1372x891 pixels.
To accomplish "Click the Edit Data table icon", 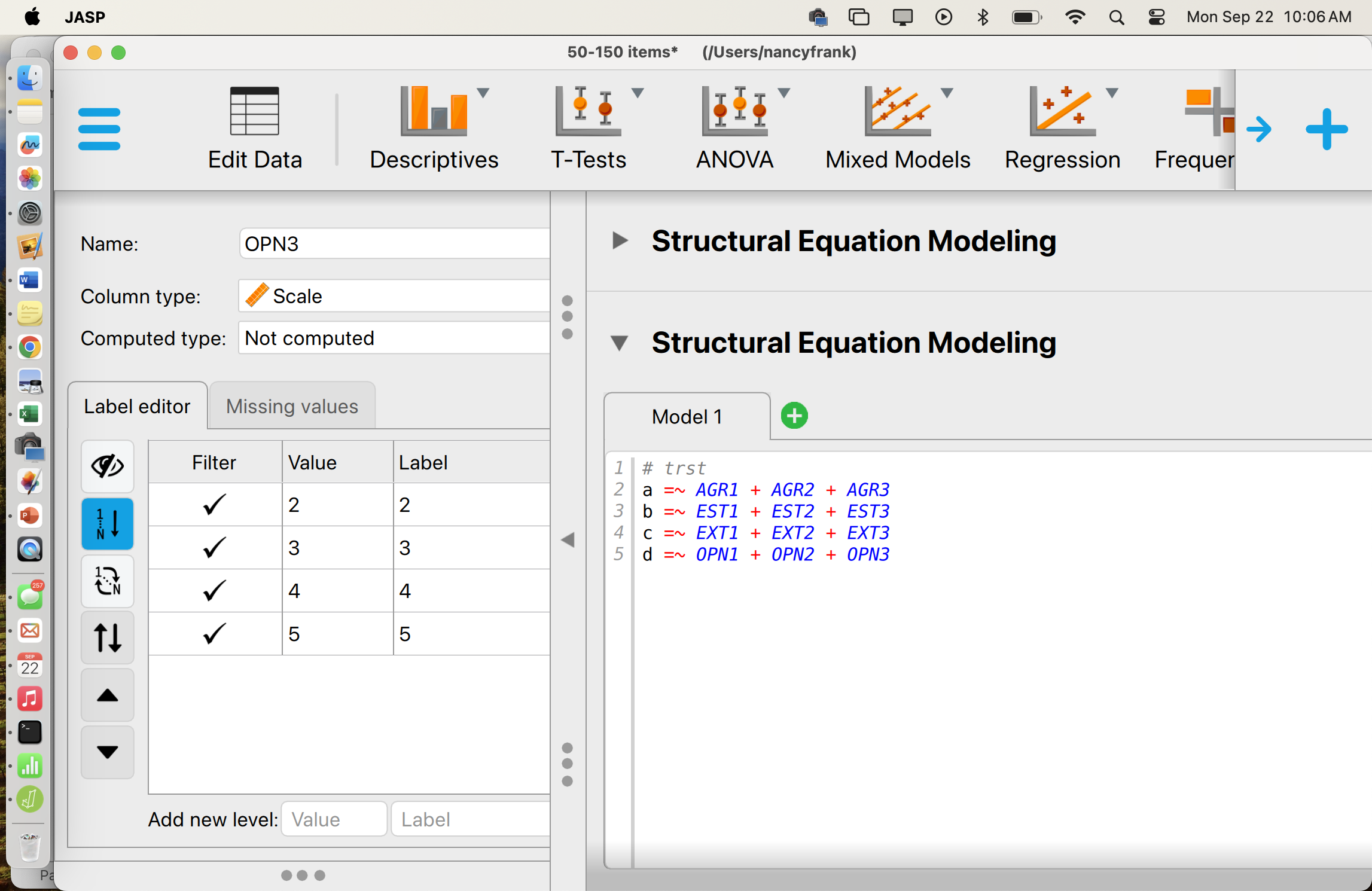I will click(255, 112).
